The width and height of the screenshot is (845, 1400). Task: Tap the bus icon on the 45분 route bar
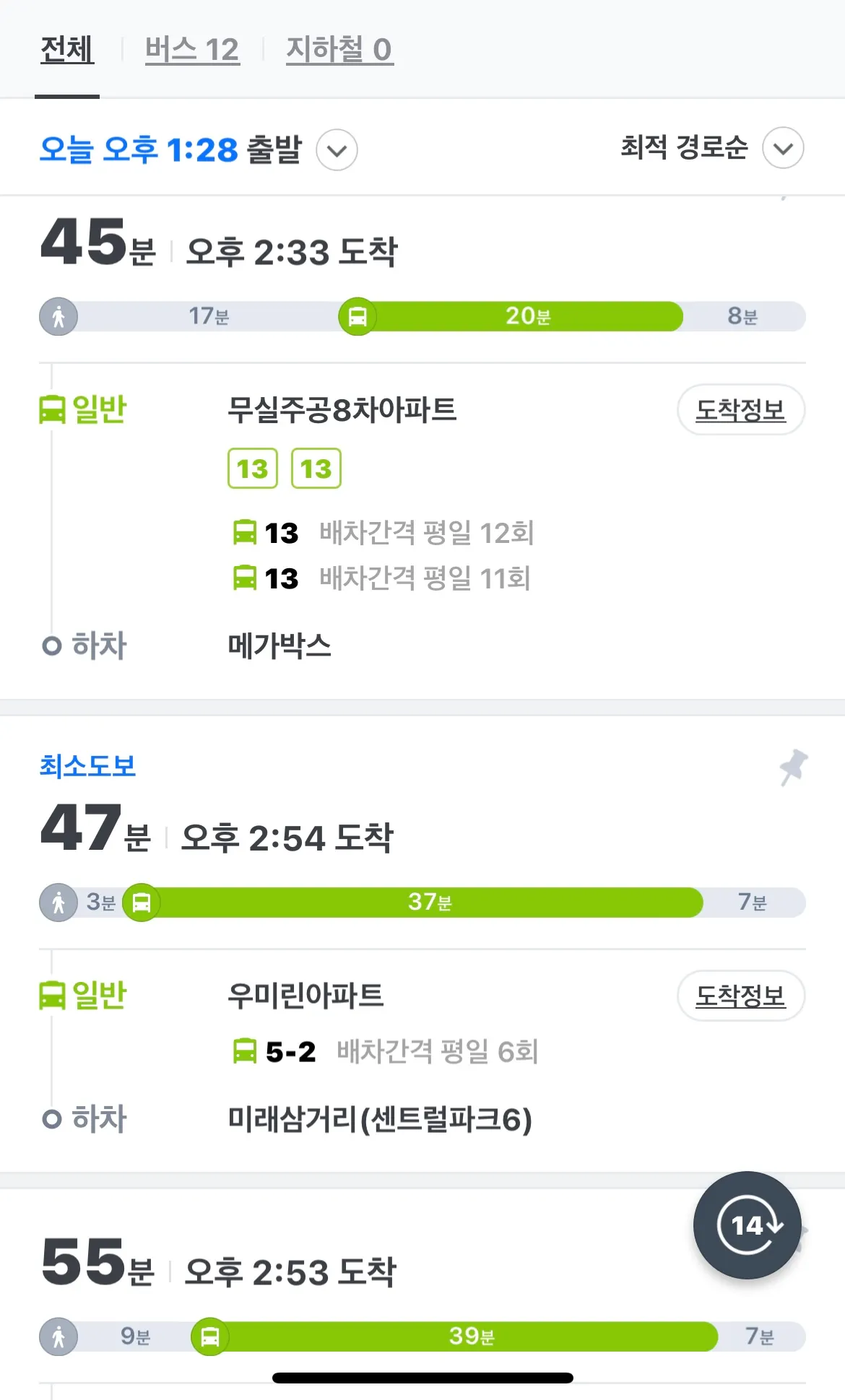[x=357, y=316]
